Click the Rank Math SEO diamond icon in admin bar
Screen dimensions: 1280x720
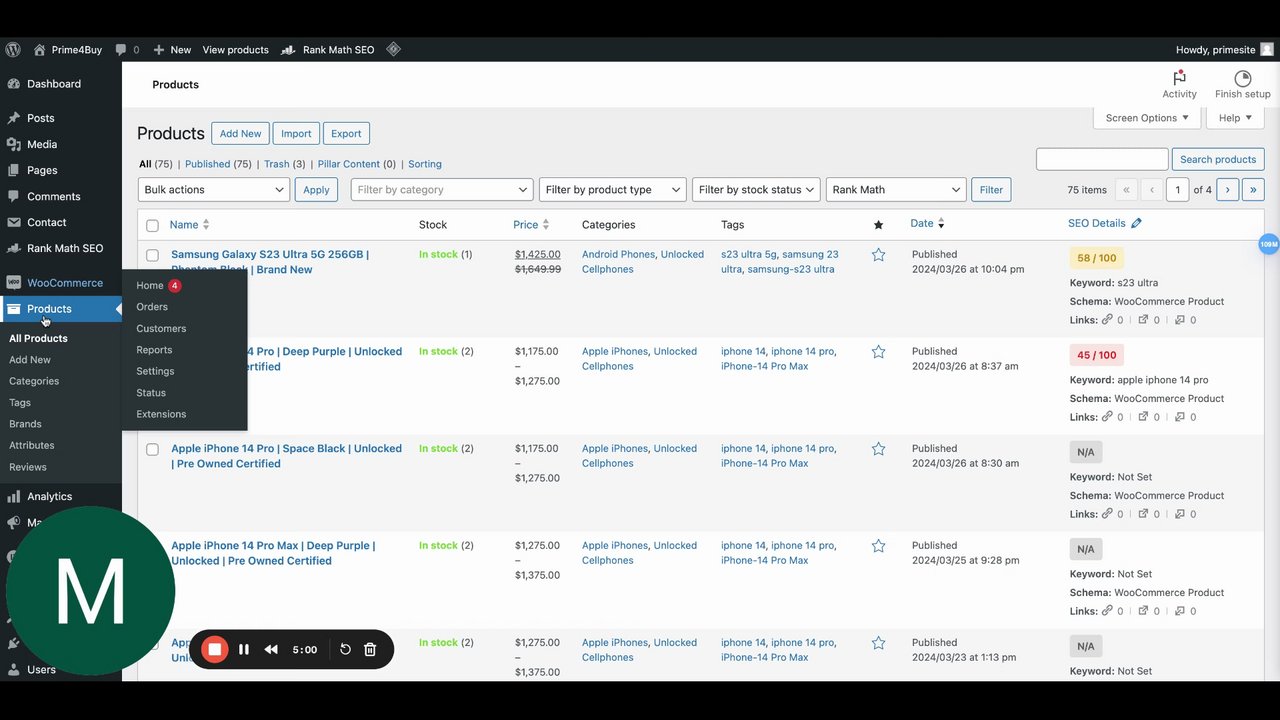pyautogui.click(x=394, y=49)
